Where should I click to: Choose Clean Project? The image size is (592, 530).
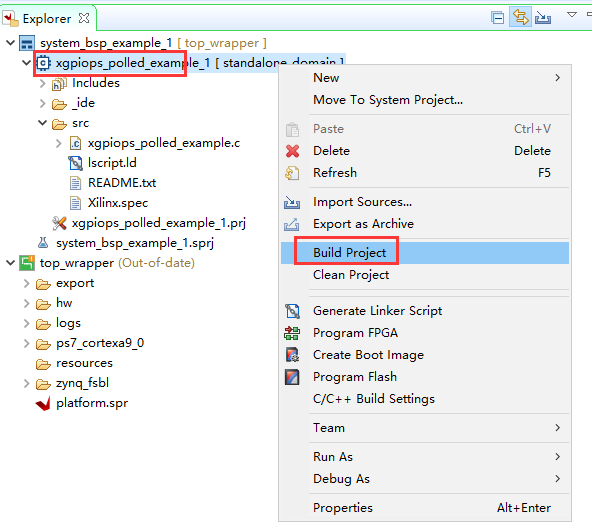coord(425,275)
